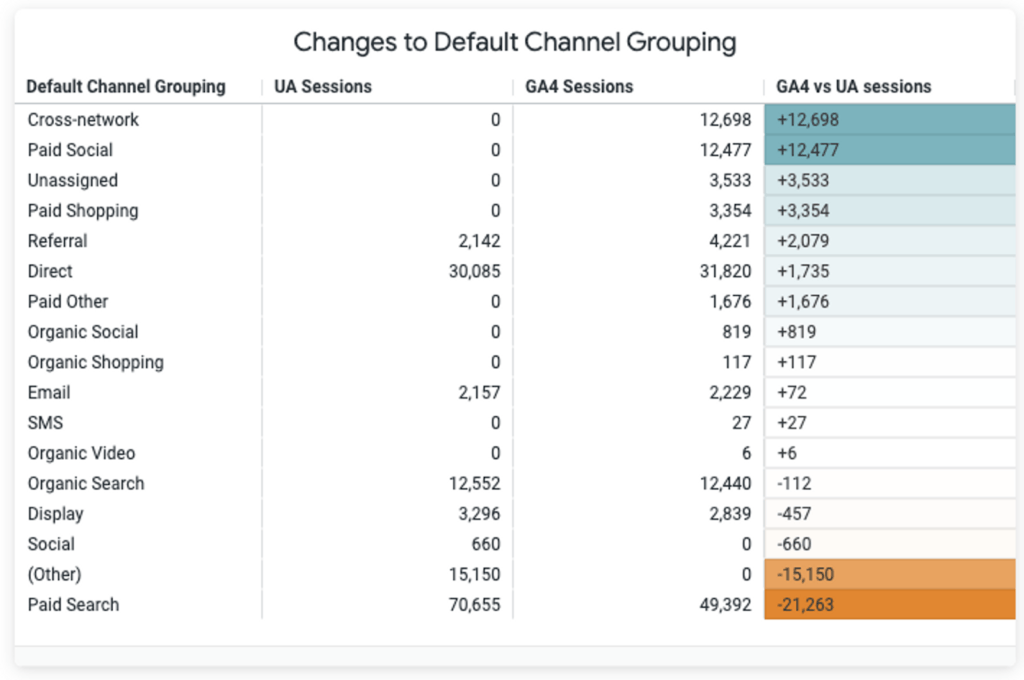
Task: Select the light orange -15,150 cell
Action: tap(889, 575)
